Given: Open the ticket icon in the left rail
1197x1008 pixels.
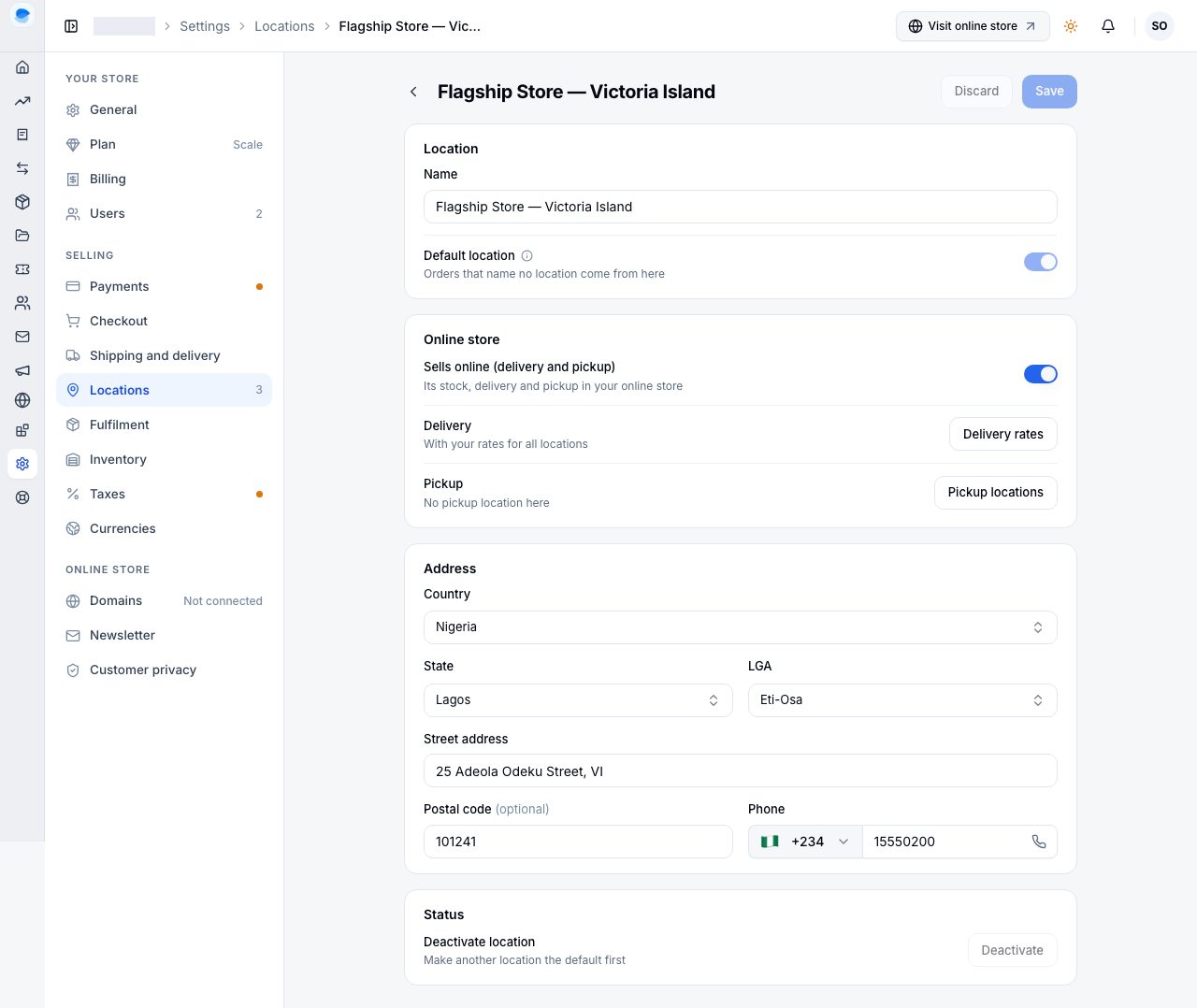Looking at the screenshot, I should click(22, 269).
